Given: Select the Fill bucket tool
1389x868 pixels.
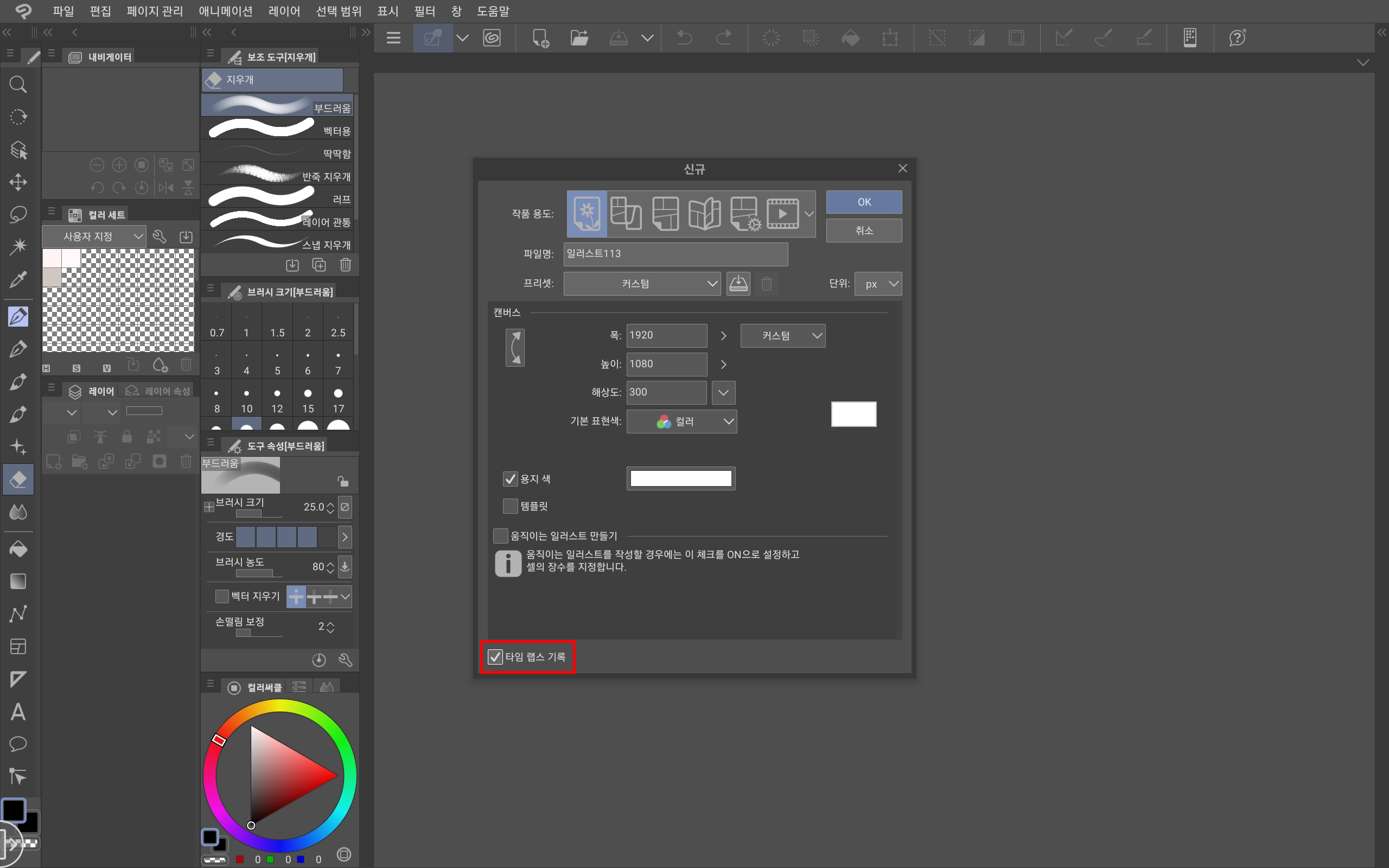Looking at the screenshot, I should [18, 550].
